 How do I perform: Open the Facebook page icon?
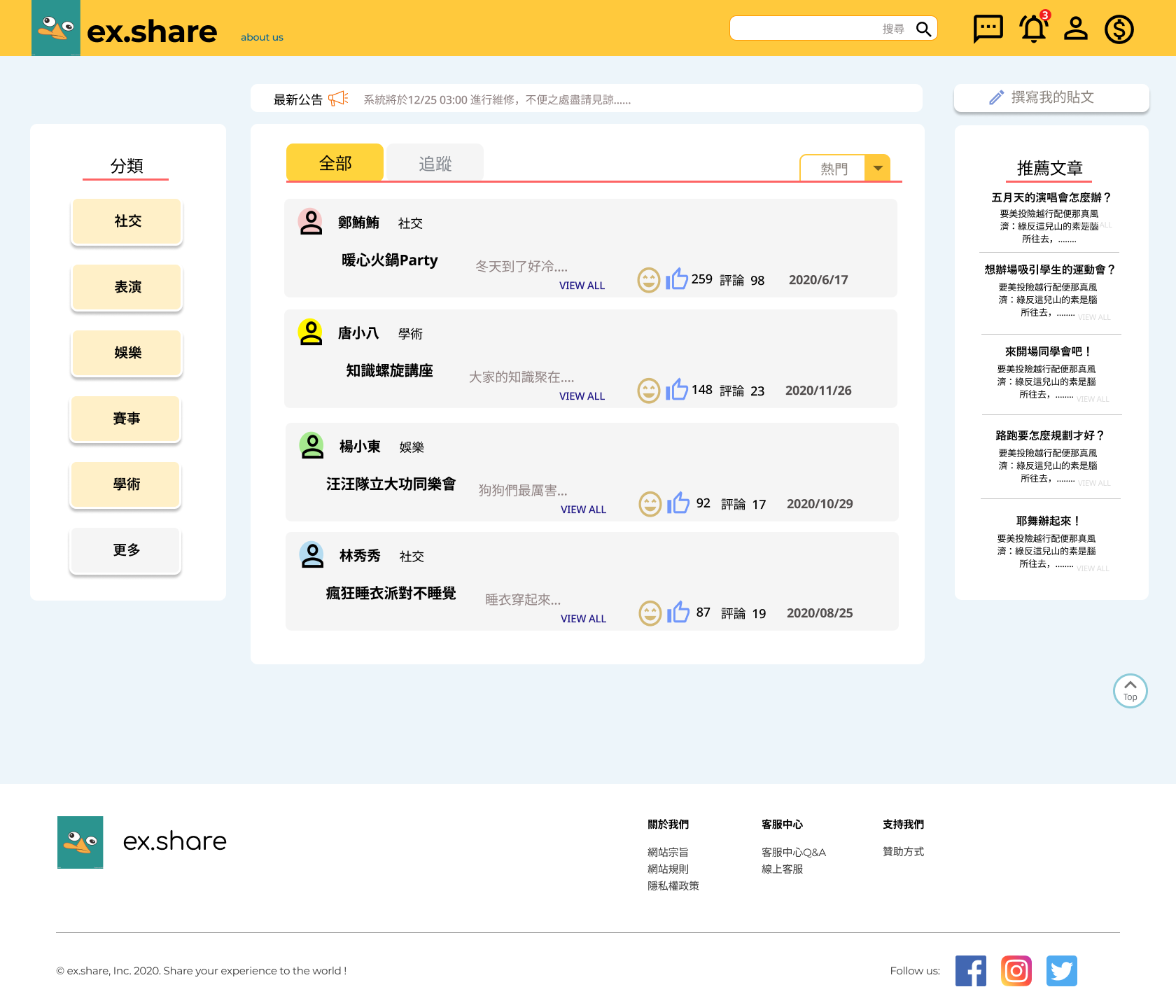click(970, 971)
